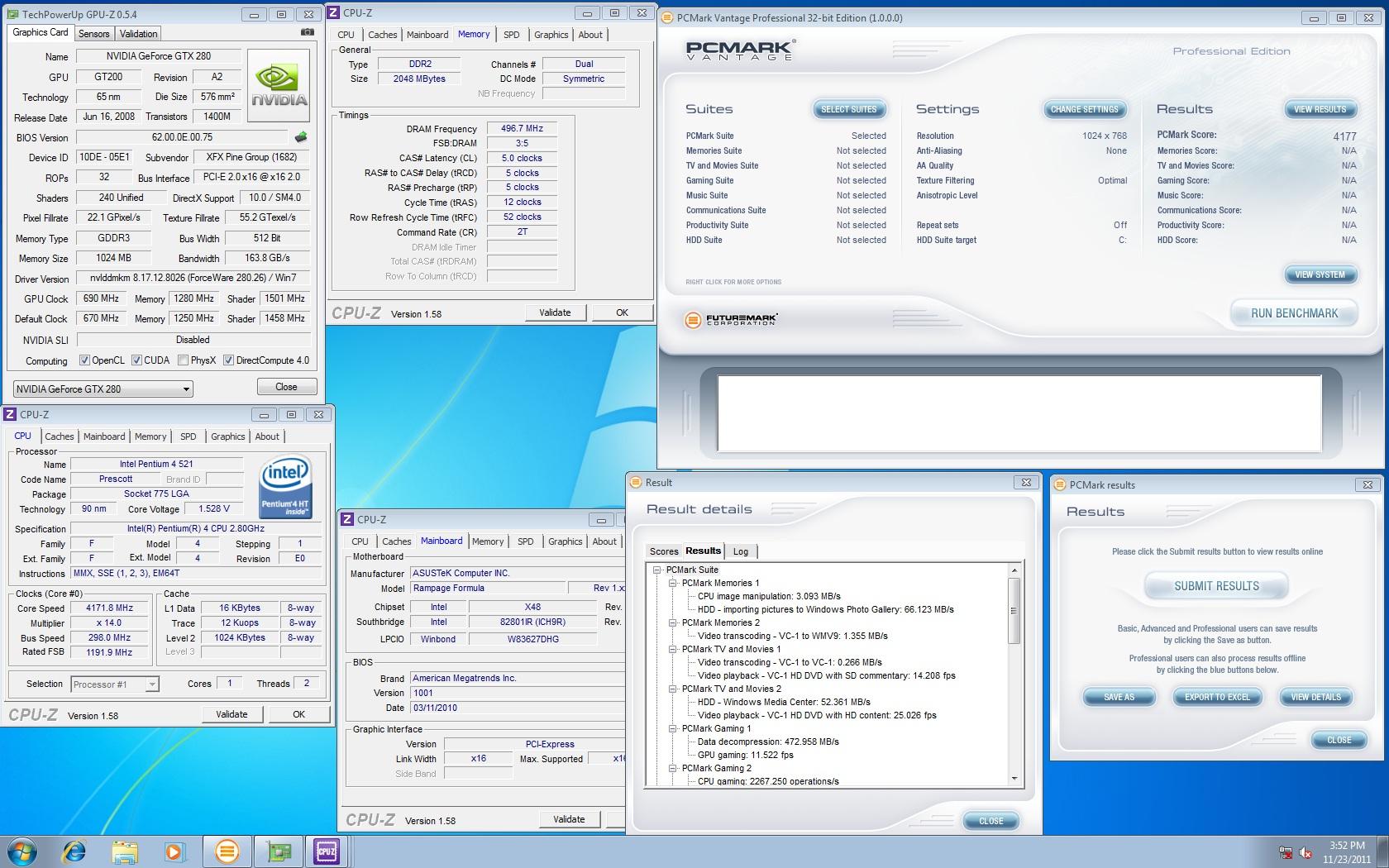Close the PCMark results window with X
1389x868 pixels.
pos(1368,484)
